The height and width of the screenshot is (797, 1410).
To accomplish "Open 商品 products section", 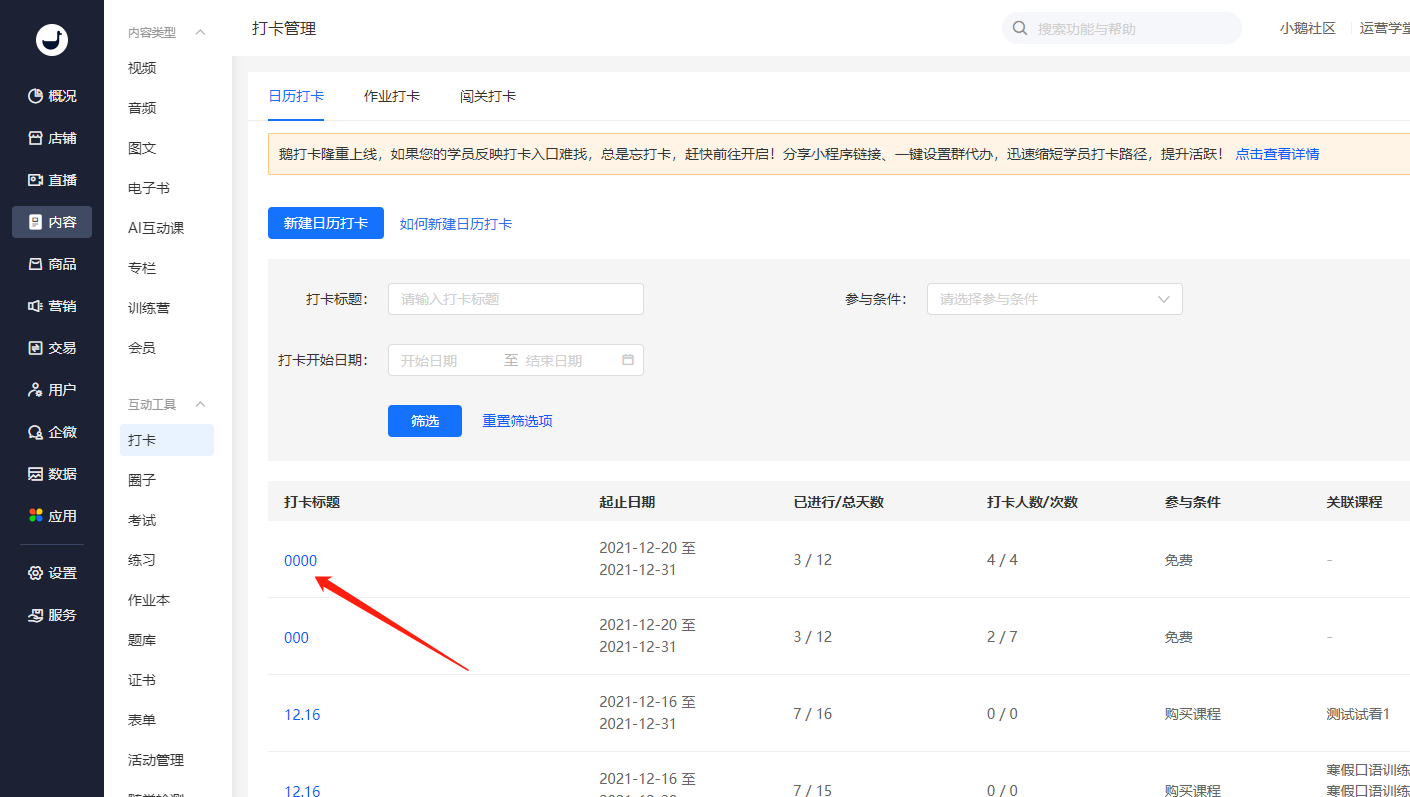I will 52,264.
